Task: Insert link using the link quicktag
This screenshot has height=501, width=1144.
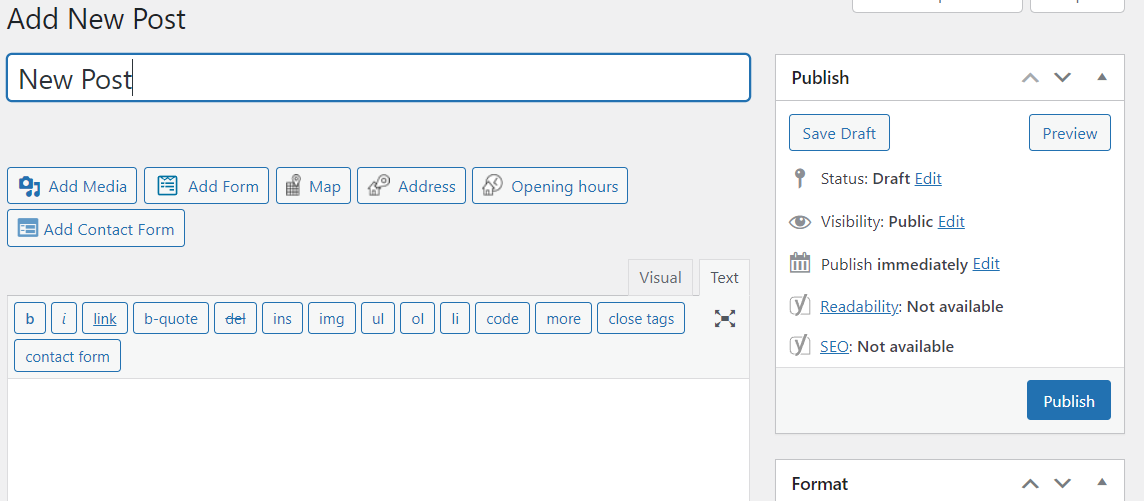Action: [x=104, y=319]
